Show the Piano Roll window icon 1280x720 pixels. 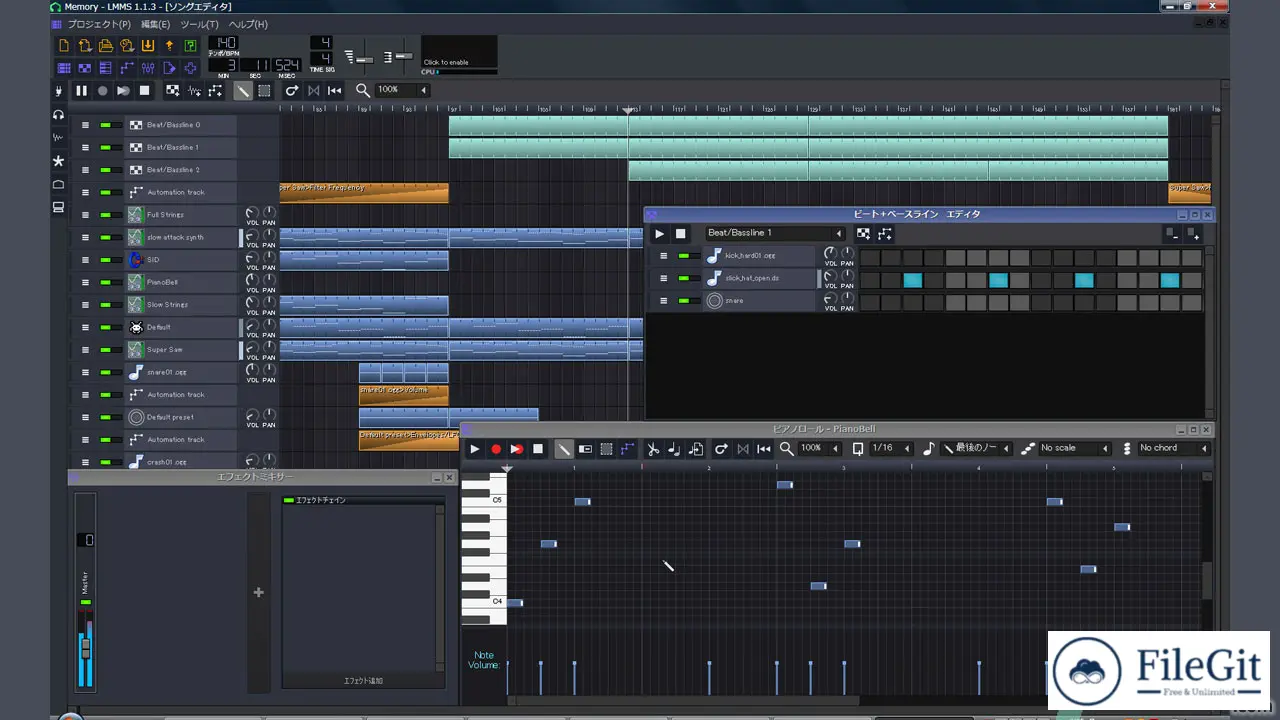[106, 68]
